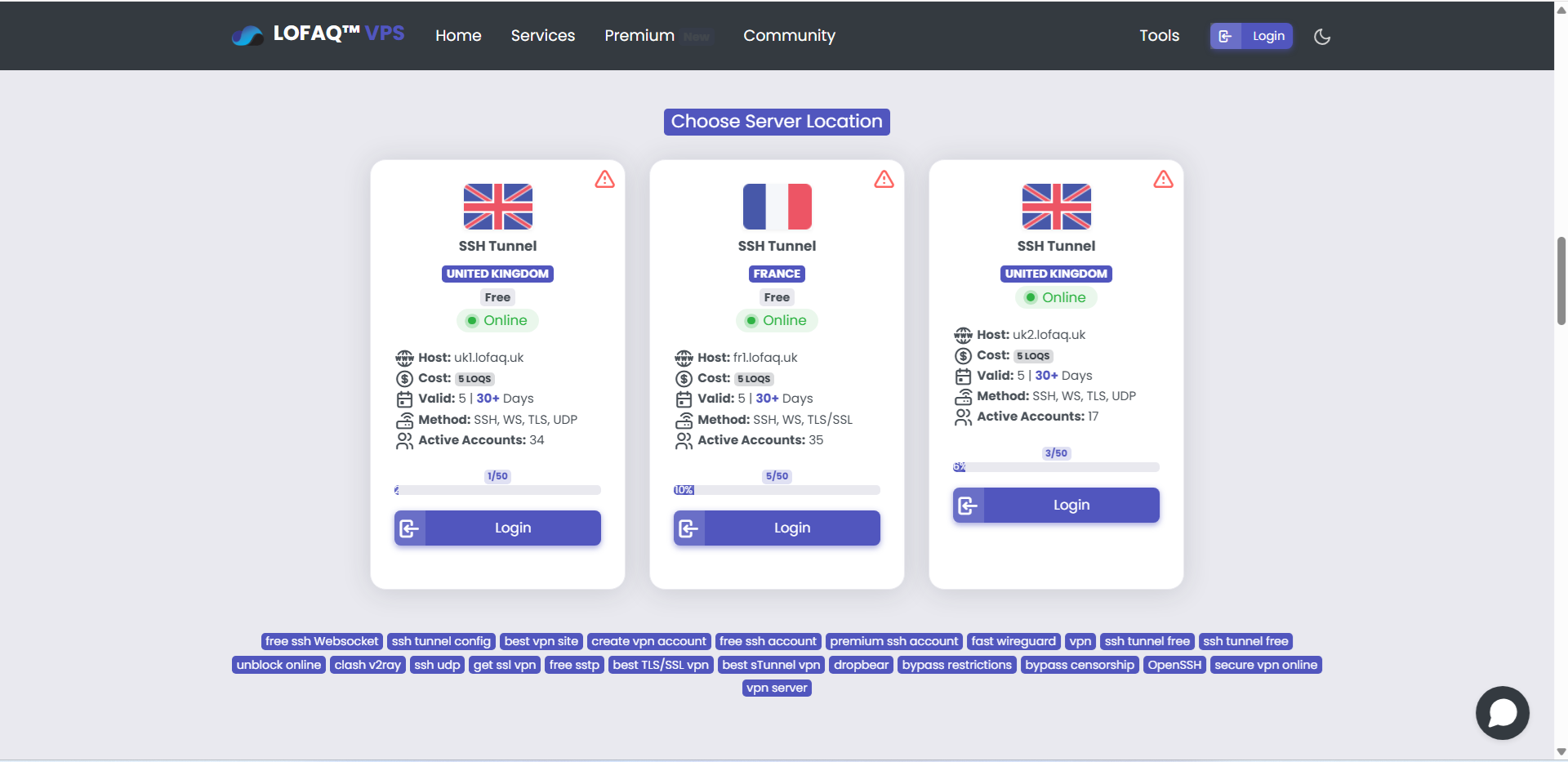
Task: Click warning icon on uk2.lofaq.uk card
Action: click(x=1163, y=179)
